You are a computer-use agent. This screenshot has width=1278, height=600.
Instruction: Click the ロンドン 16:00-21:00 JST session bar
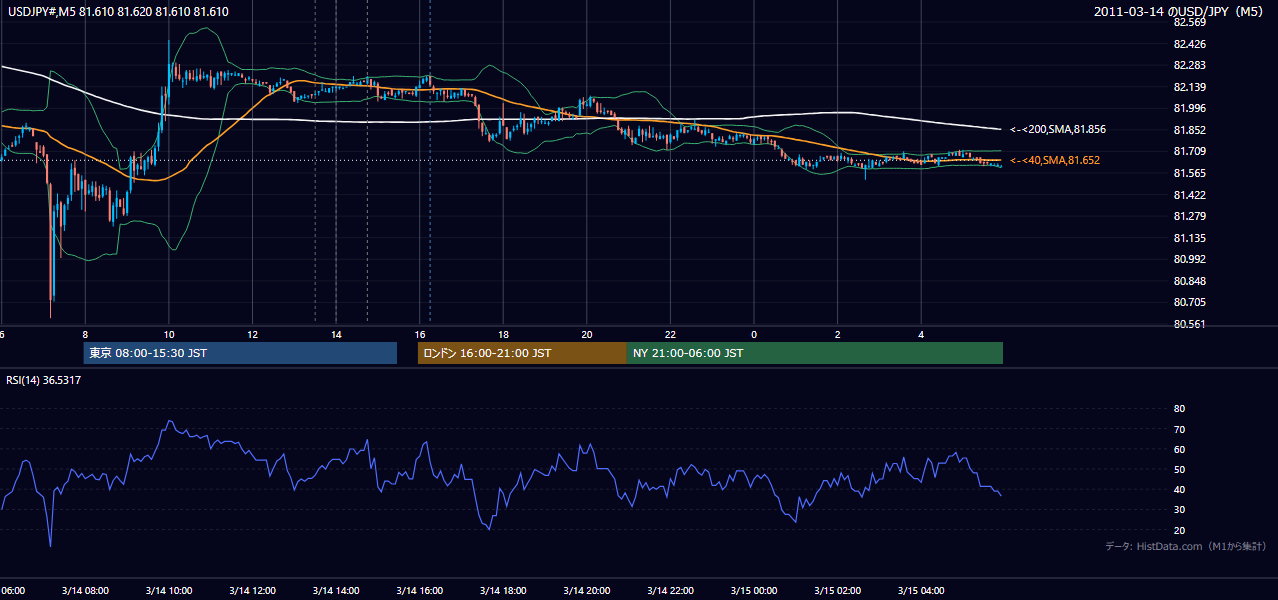(x=522, y=353)
